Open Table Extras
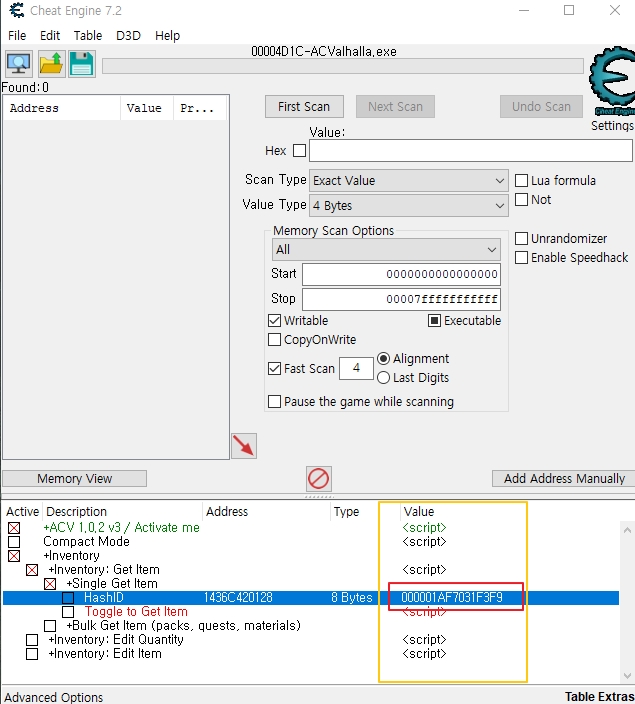 599,697
